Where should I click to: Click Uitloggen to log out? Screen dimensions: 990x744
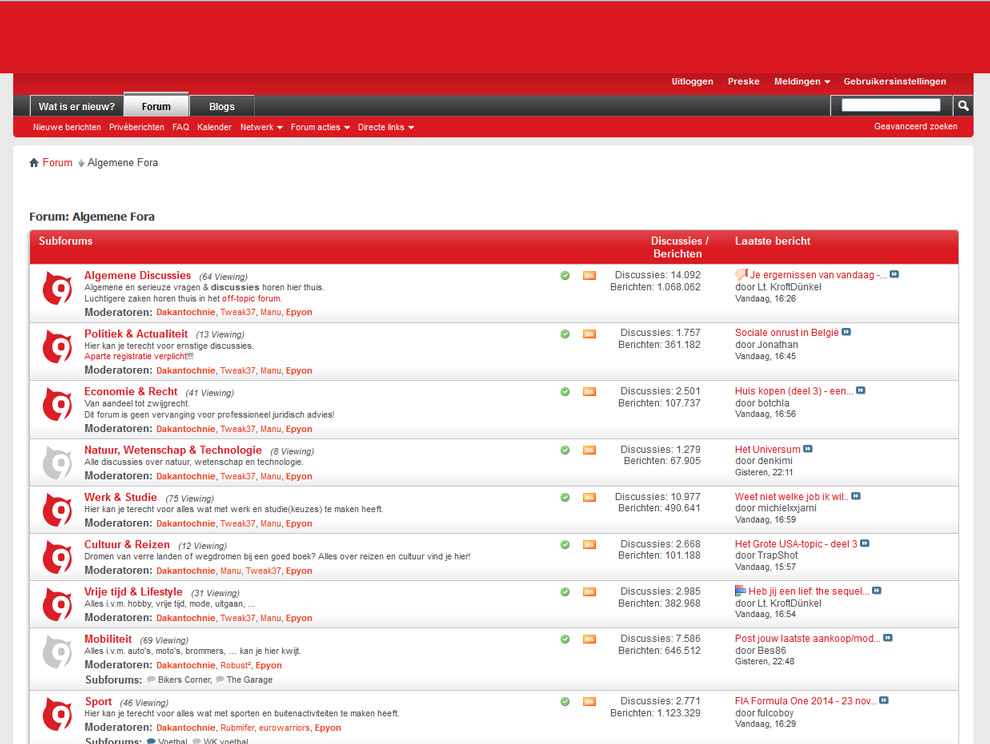[692, 81]
